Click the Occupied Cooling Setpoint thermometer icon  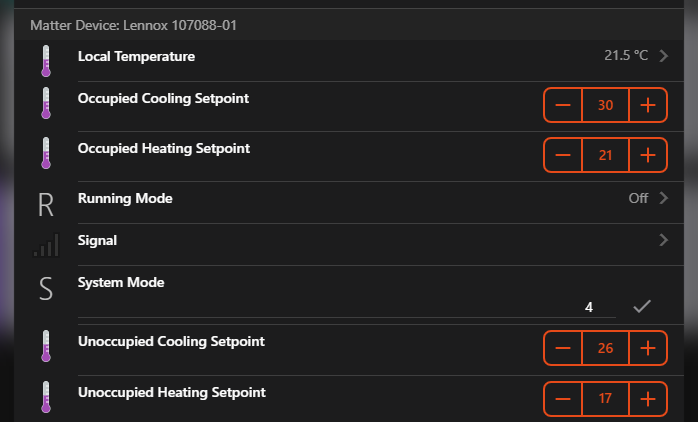point(45,104)
